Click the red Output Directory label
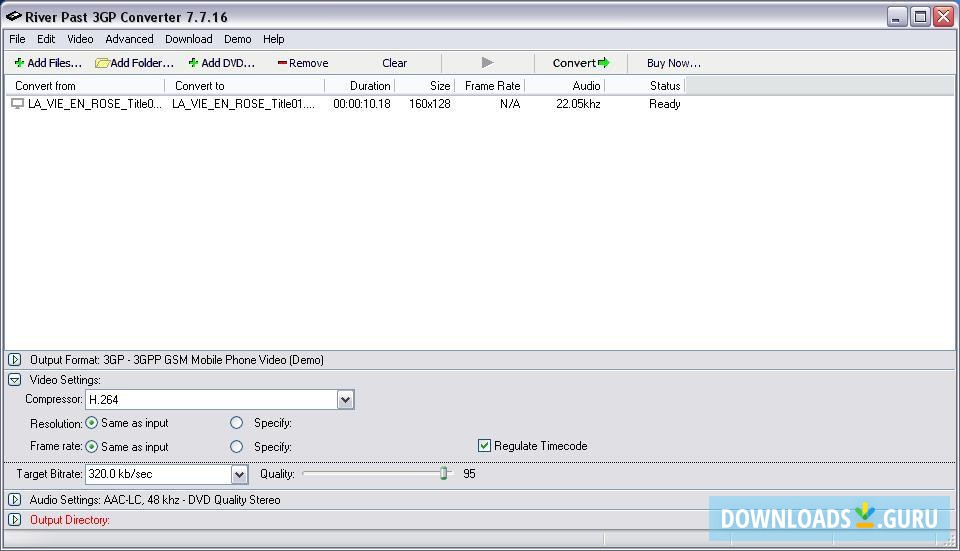This screenshot has width=960, height=551. pos(70,520)
